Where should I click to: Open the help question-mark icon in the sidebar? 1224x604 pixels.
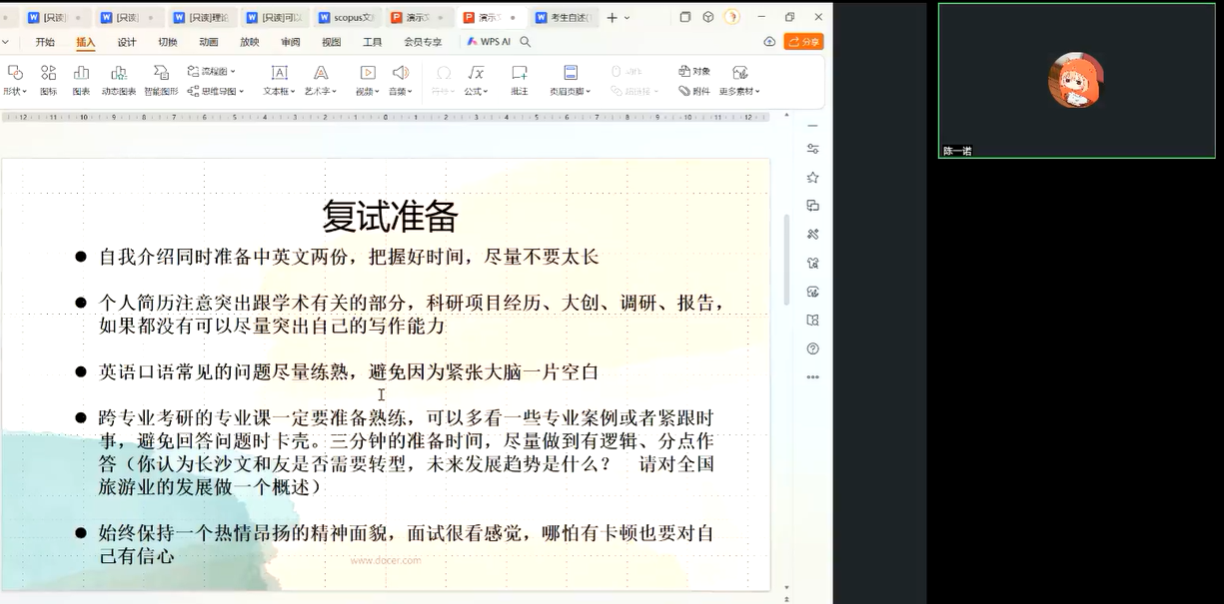[812, 349]
